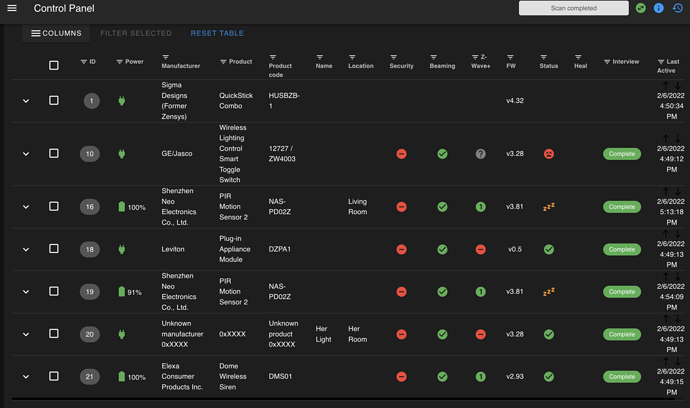The height and width of the screenshot is (408, 690).
Task: Check the box for node 10 GE/Jasco
Action: tap(54, 153)
